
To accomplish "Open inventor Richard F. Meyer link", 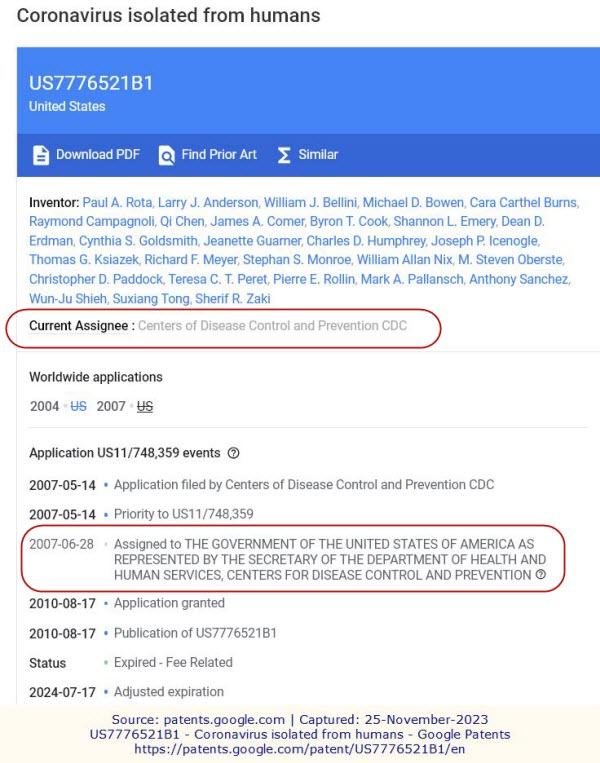I will (x=191, y=260).
